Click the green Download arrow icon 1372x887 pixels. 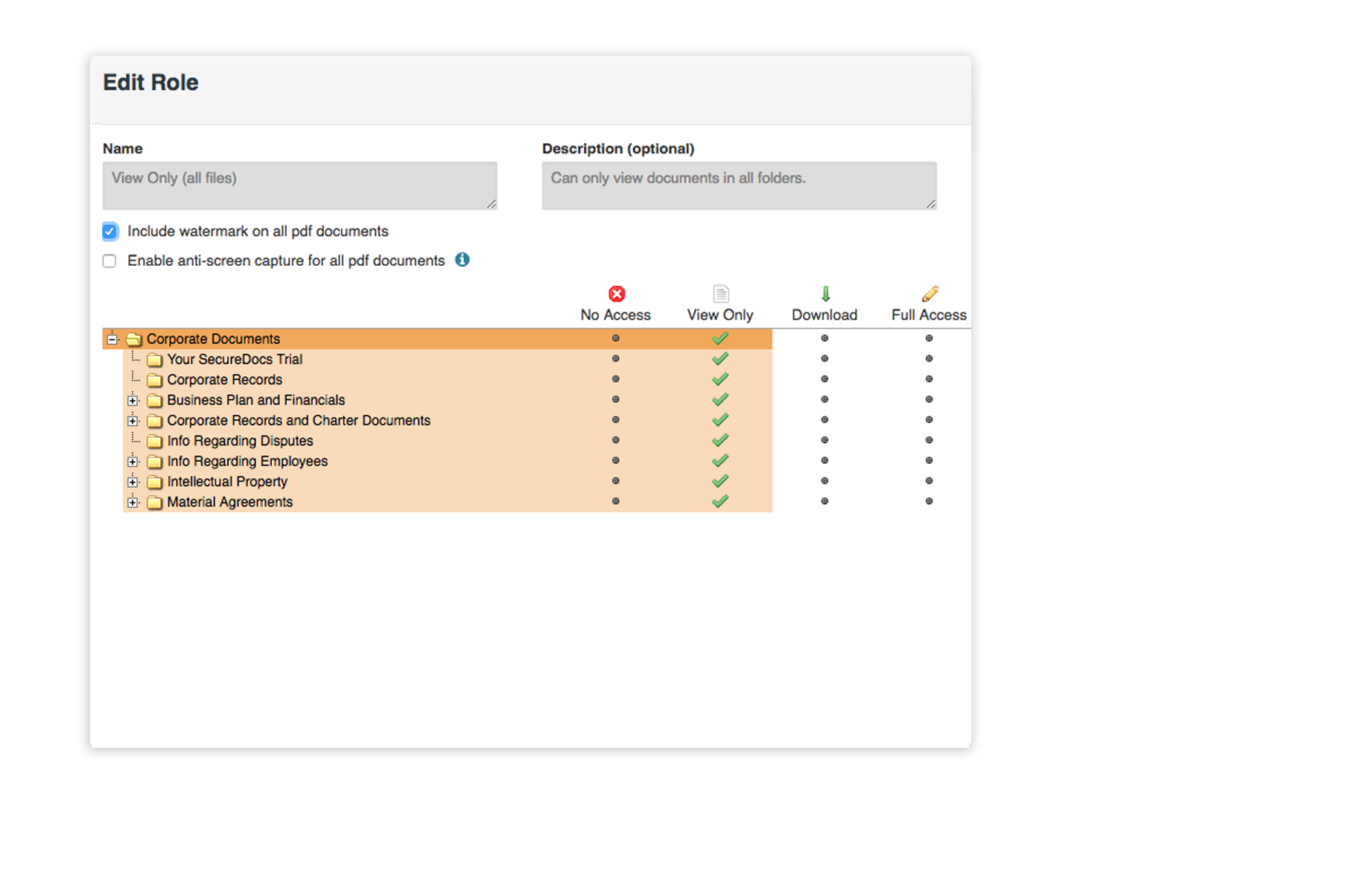tap(825, 293)
